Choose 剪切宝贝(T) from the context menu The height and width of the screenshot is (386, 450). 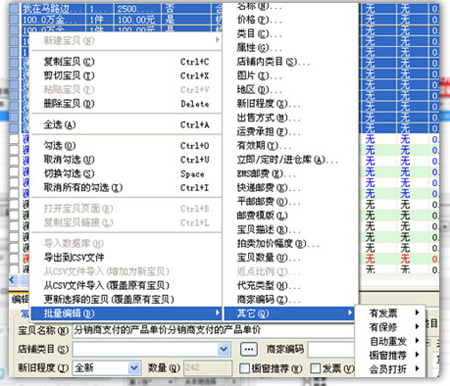(126, 76)
